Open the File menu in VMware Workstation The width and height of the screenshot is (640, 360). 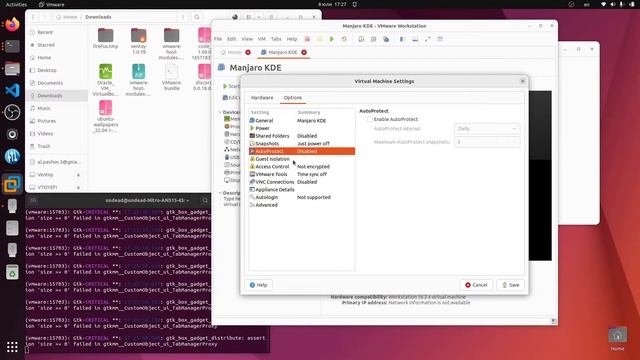click(x=218, y=39)
